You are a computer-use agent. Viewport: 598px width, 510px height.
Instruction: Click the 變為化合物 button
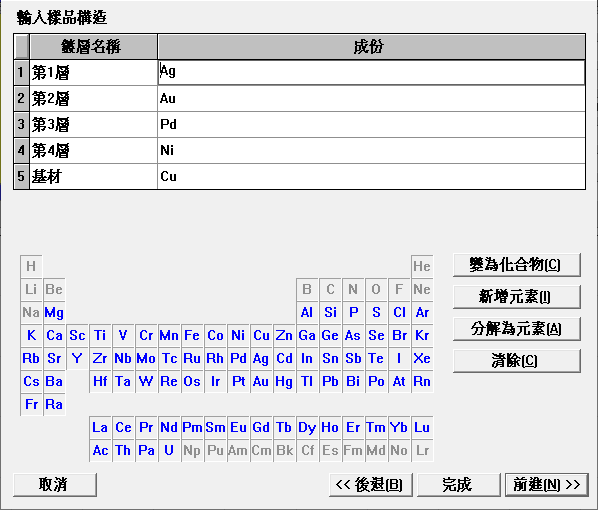tap(516, 265)
